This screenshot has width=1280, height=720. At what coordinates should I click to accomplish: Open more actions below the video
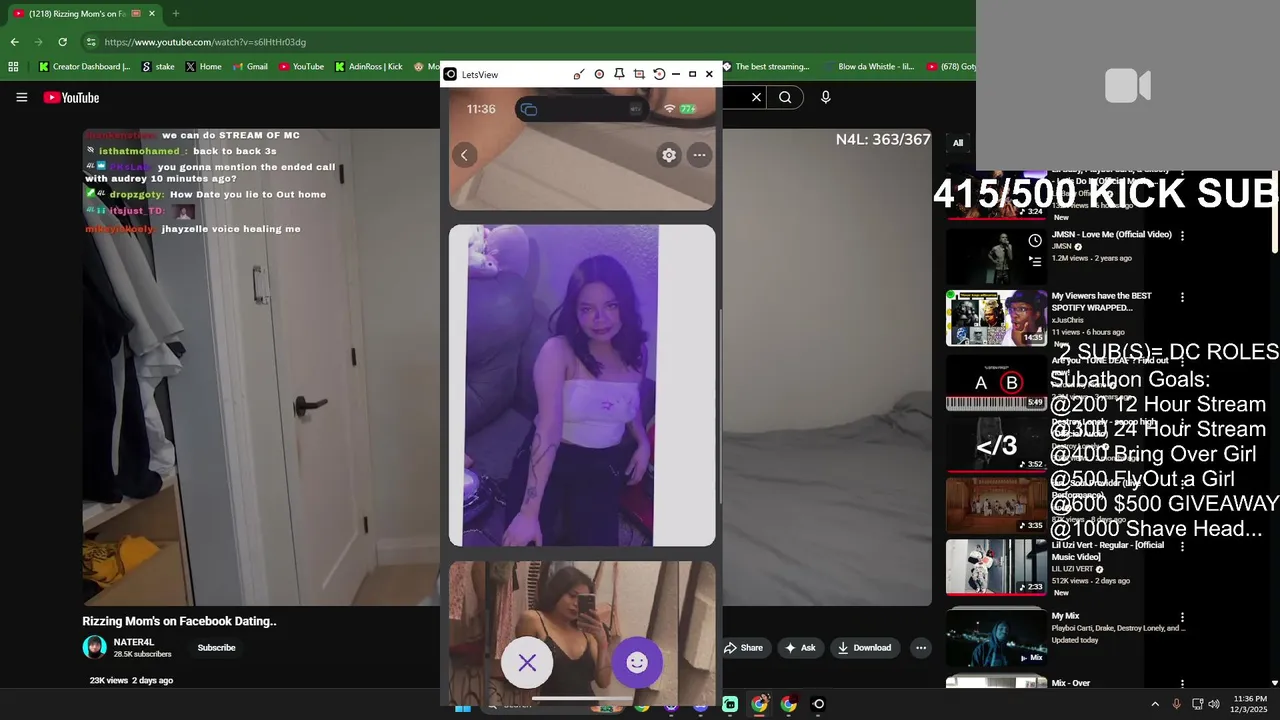(x=921, y=648)
